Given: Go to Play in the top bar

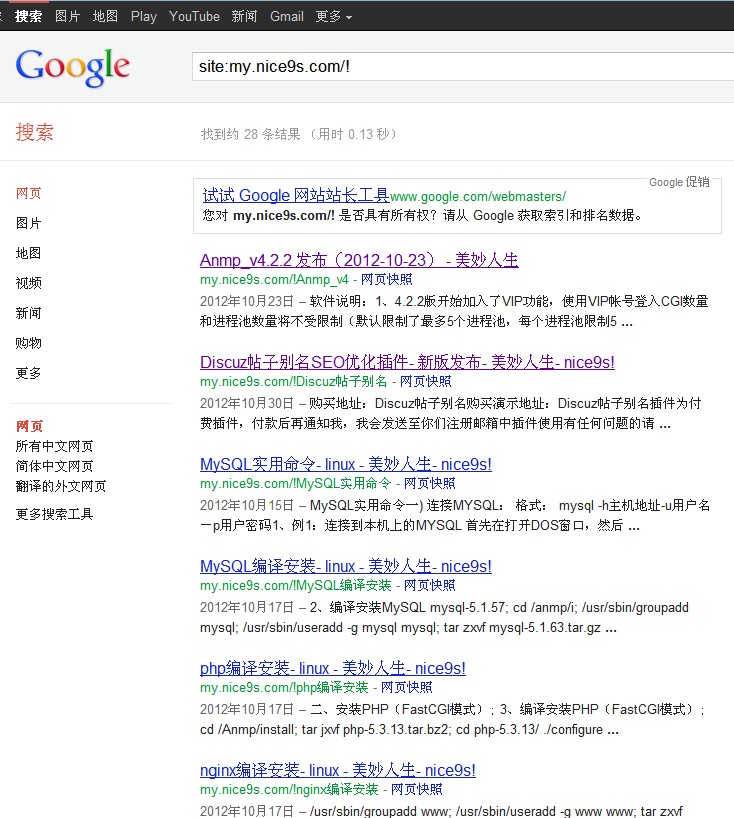Looking at the screenshot, I should pyautogui.click(x=143, y=17).
